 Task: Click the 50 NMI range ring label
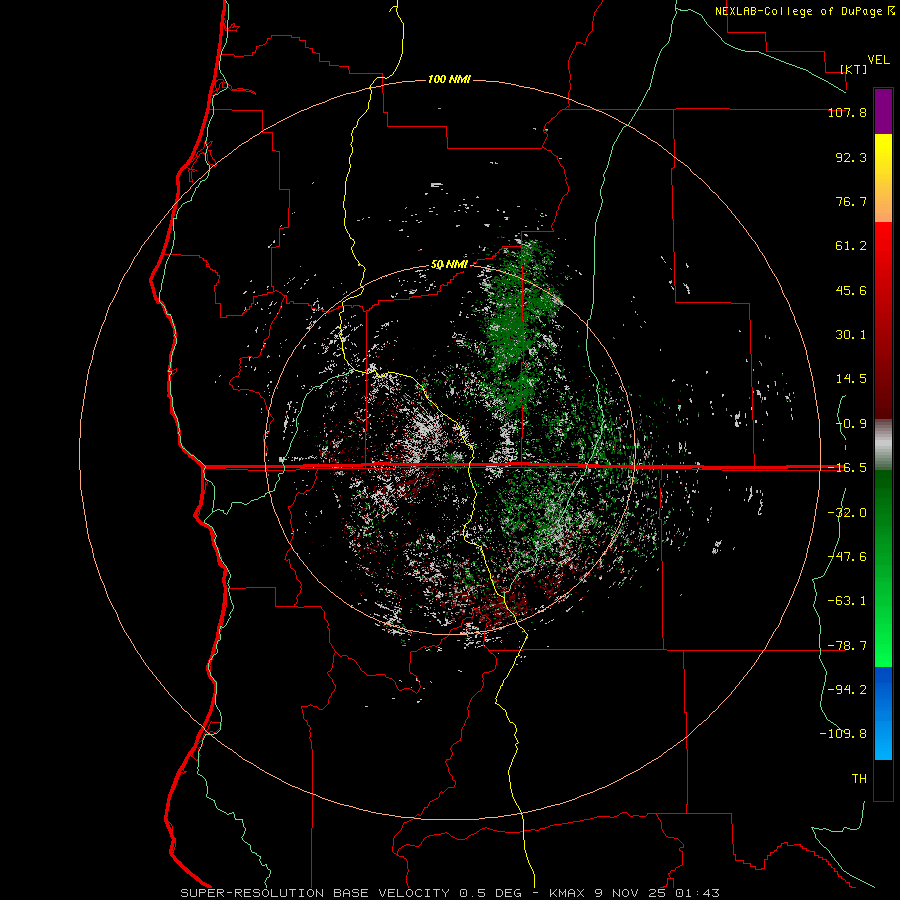[x=449, y=265]
